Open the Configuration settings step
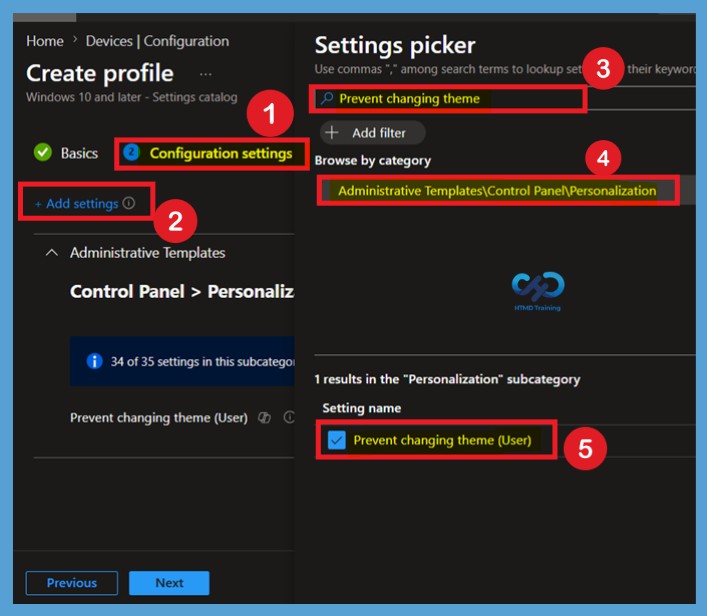 coord(221,153)
